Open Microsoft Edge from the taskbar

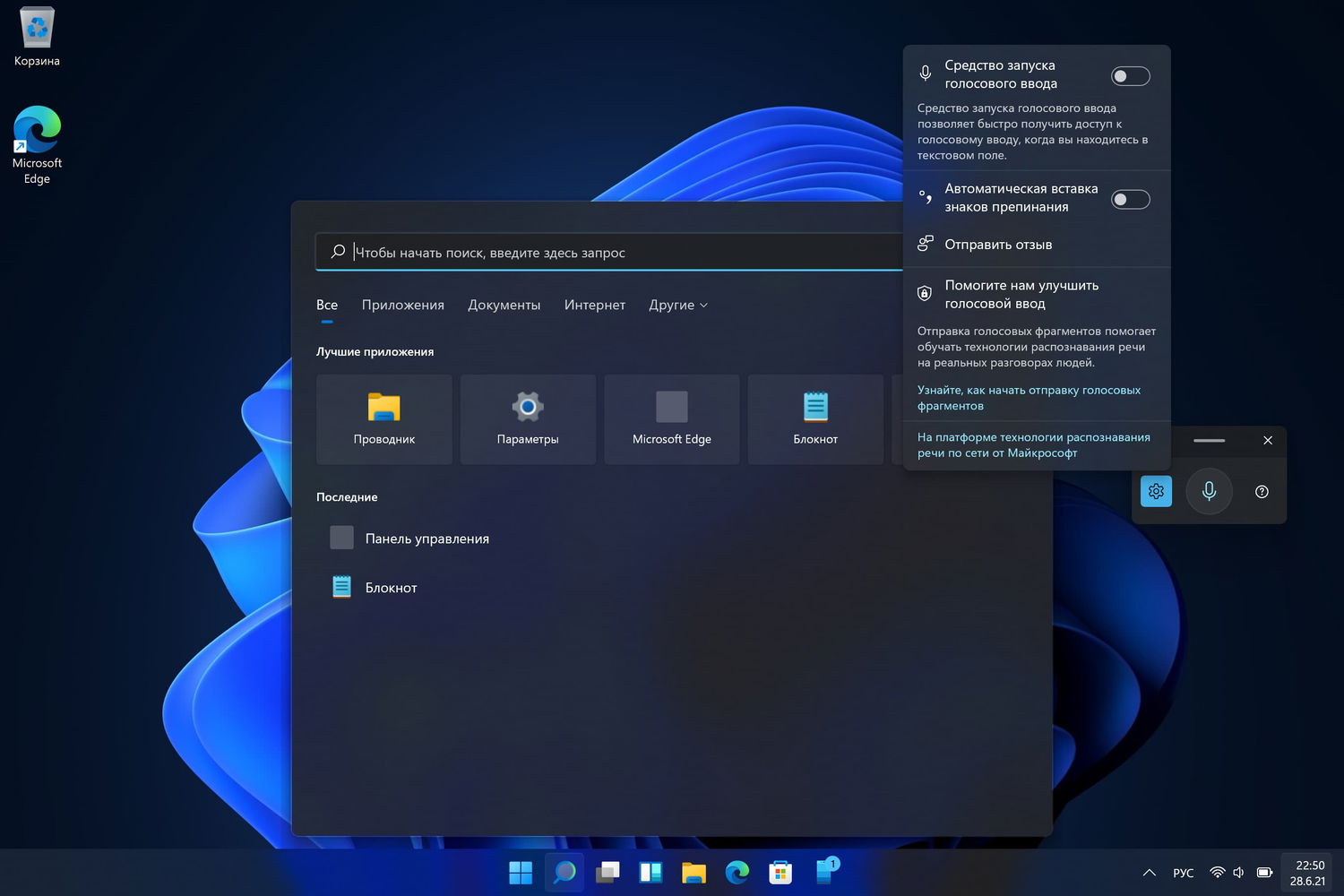(737, 872)
